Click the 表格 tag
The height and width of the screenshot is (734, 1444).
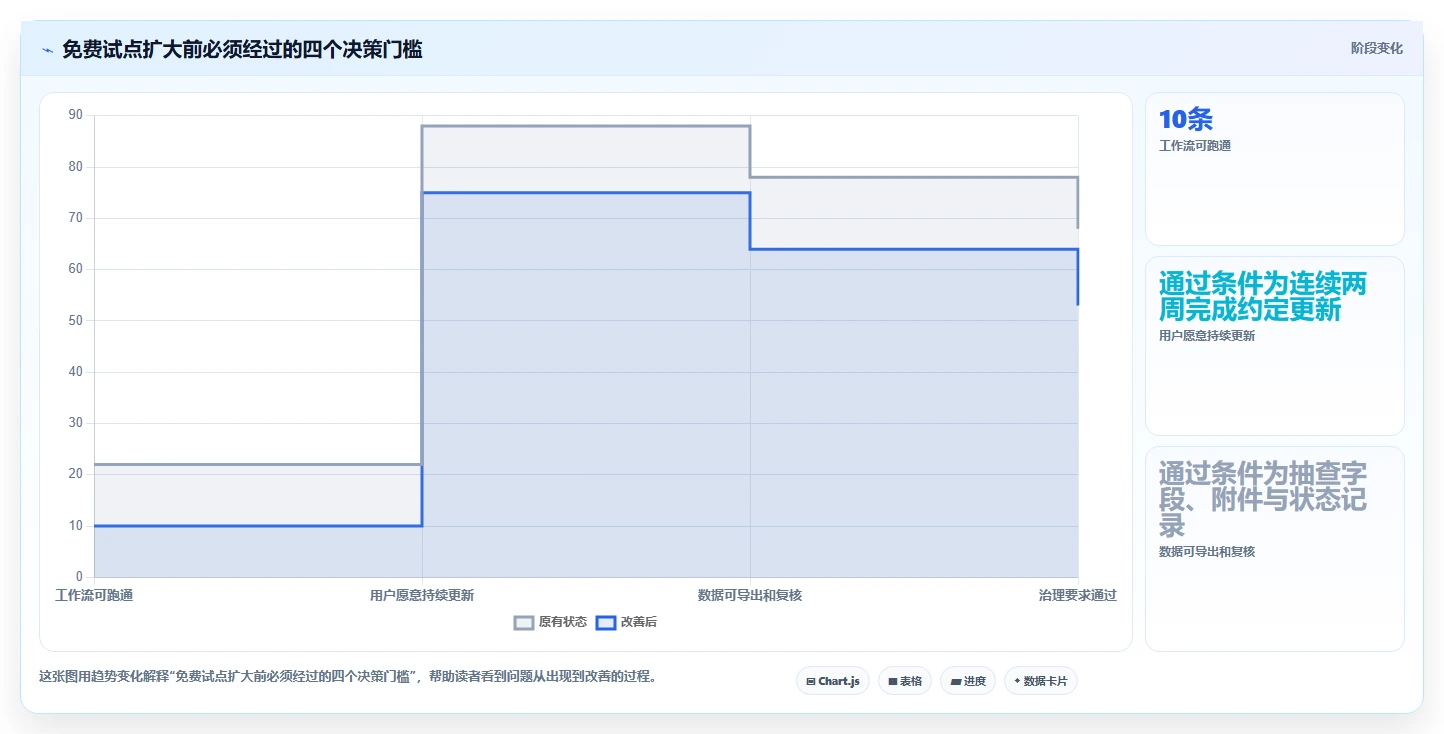[905, 681]
